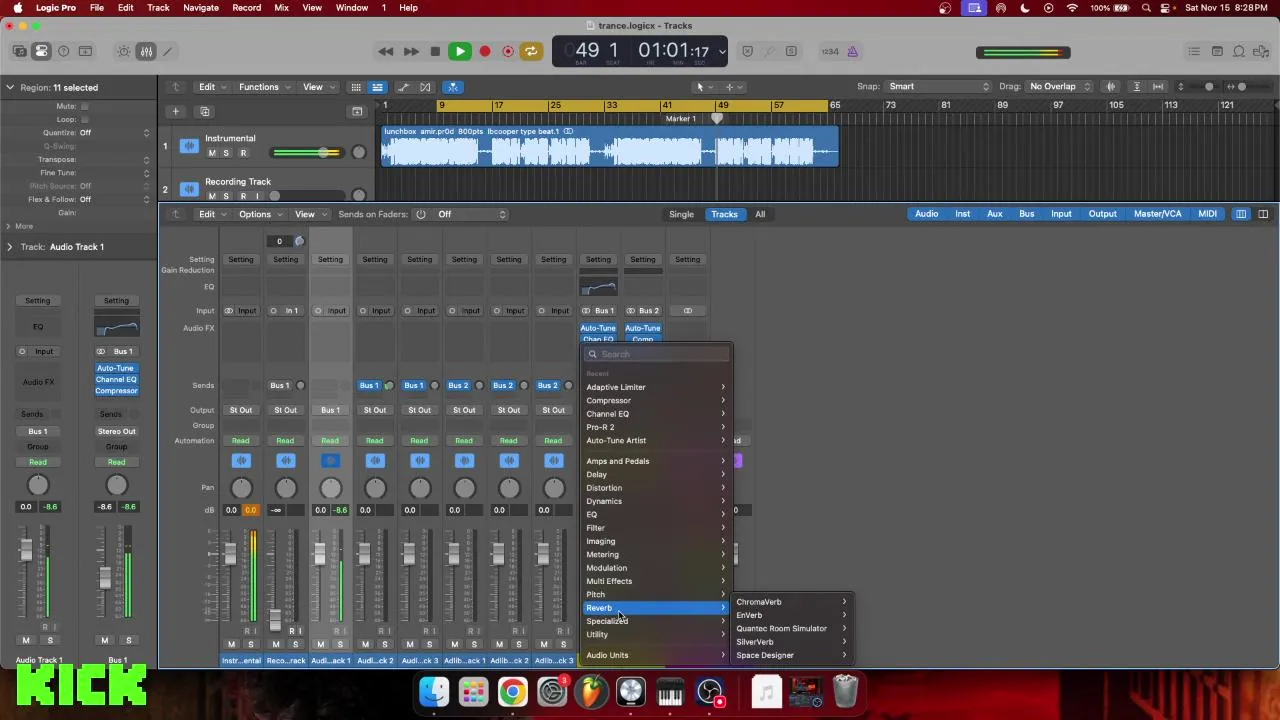Open tracks area Functions dropdown
This screenshot has width=1280, height=720.
point(265,87)
